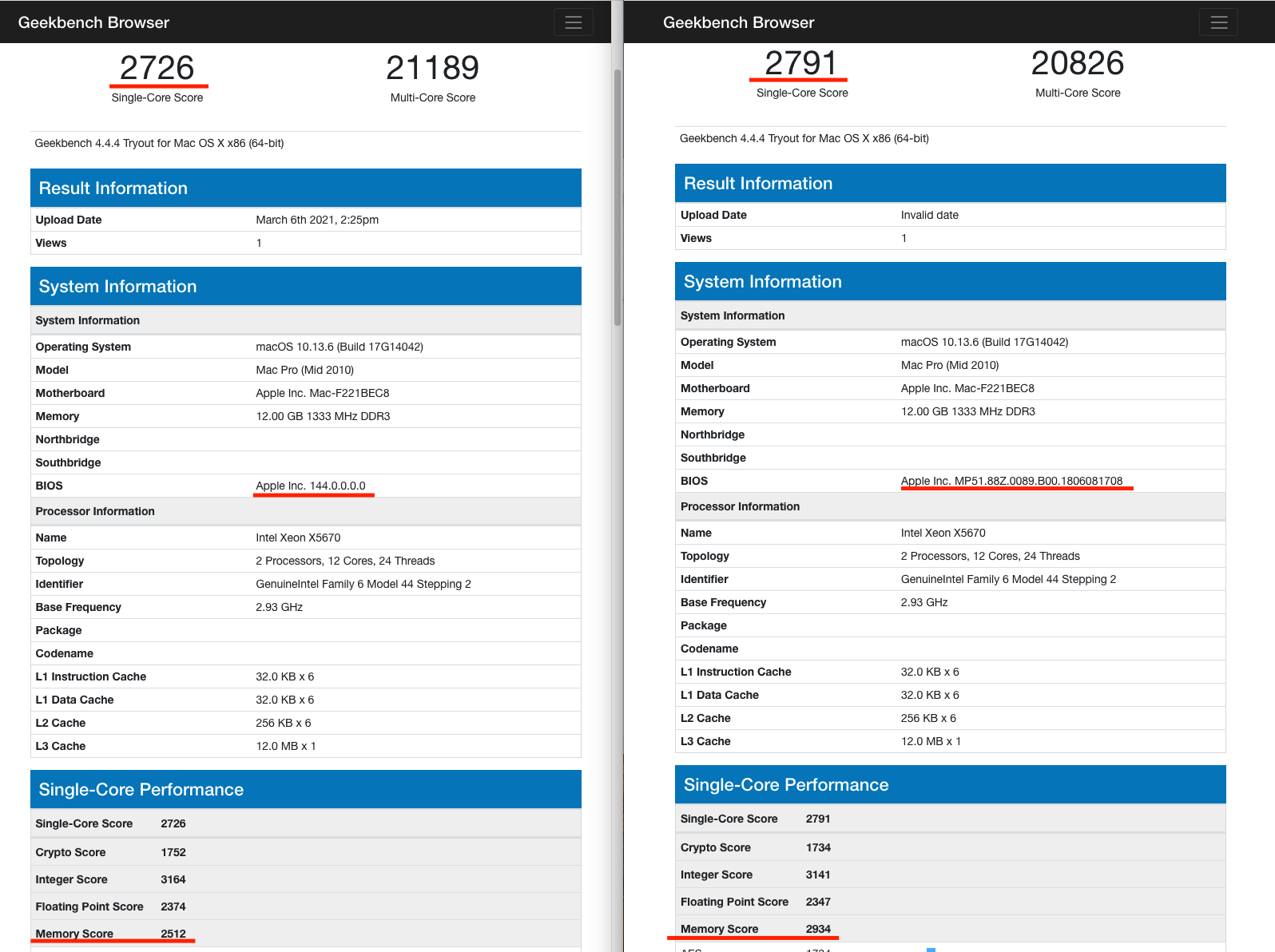Click Motherboard 'Mac-F221BEC8' in left window
The width and height of the screenshot is (1275, 952).
(x=349, y=393)
